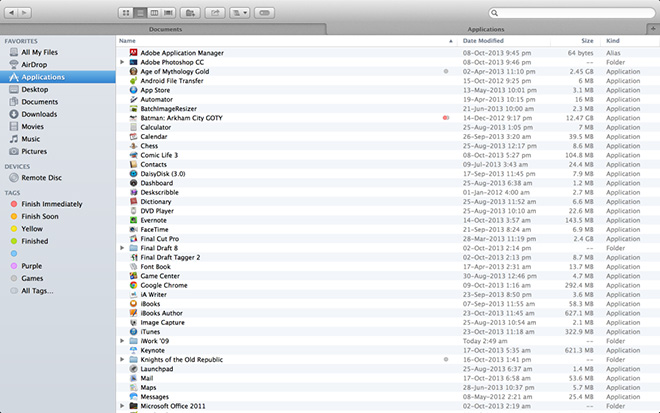Switch to Cover Flow view

[168, 13]
